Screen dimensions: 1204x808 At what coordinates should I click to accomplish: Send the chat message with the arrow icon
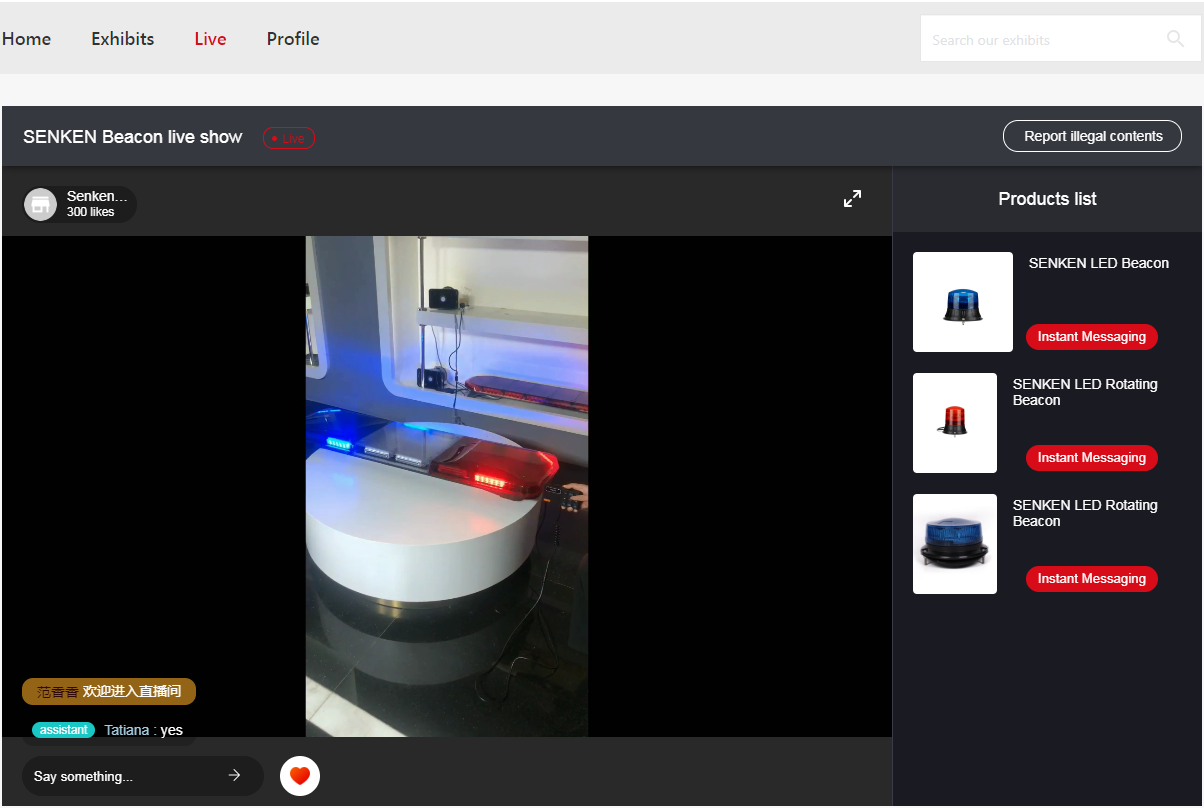point(234,775)
